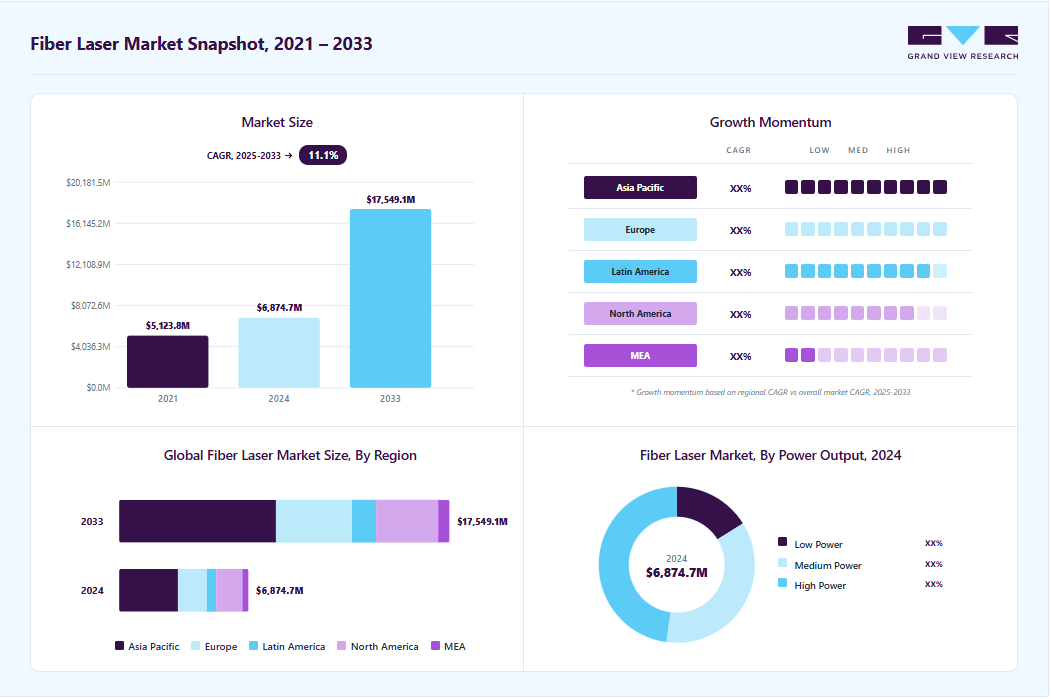The image size is (1051, 699).
Task: Click the Medium Power legend label
Action: coord(828,566)
